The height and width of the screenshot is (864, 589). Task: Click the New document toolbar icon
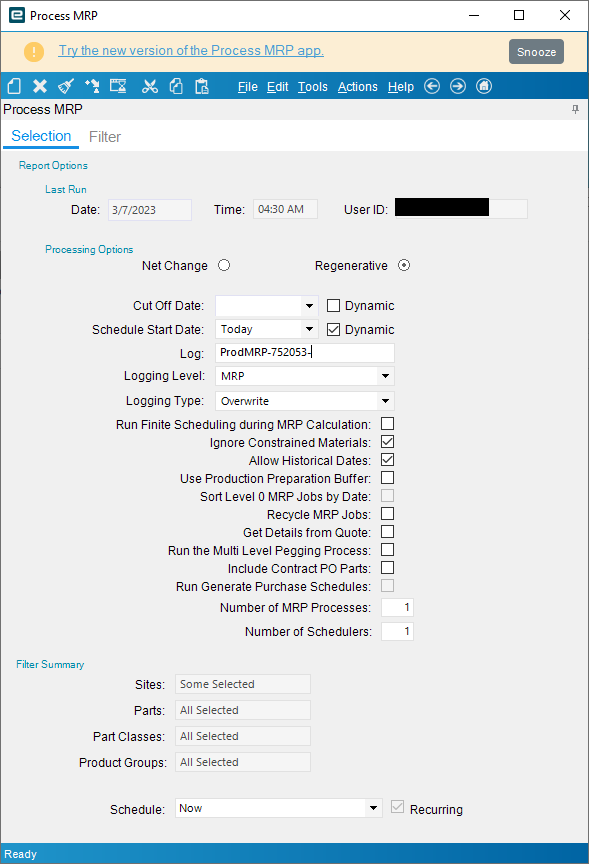click(x=14, y=86)
